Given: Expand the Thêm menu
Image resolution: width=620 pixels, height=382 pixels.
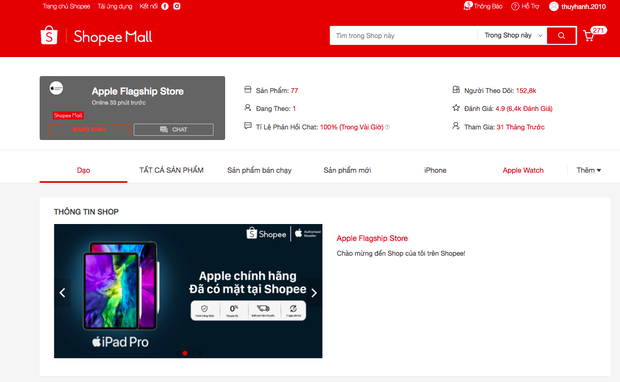Looking at the screenshot, I should coord(588,170).
